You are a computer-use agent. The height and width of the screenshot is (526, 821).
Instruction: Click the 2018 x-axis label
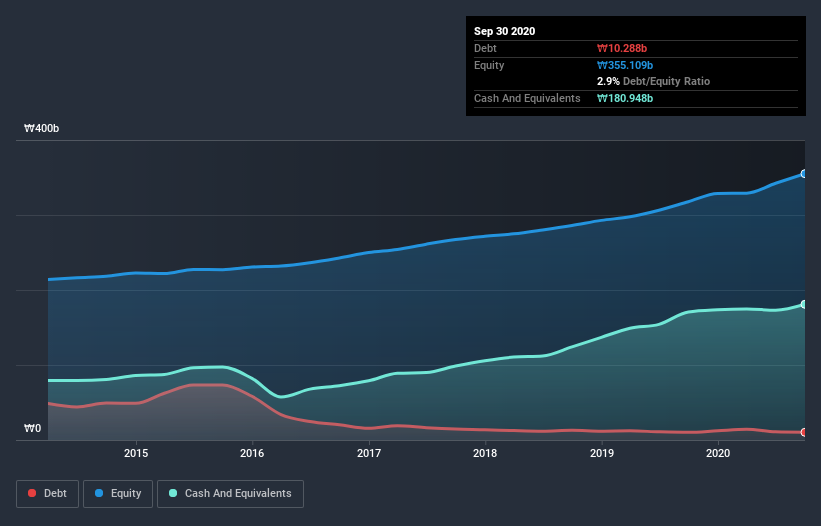485,453
